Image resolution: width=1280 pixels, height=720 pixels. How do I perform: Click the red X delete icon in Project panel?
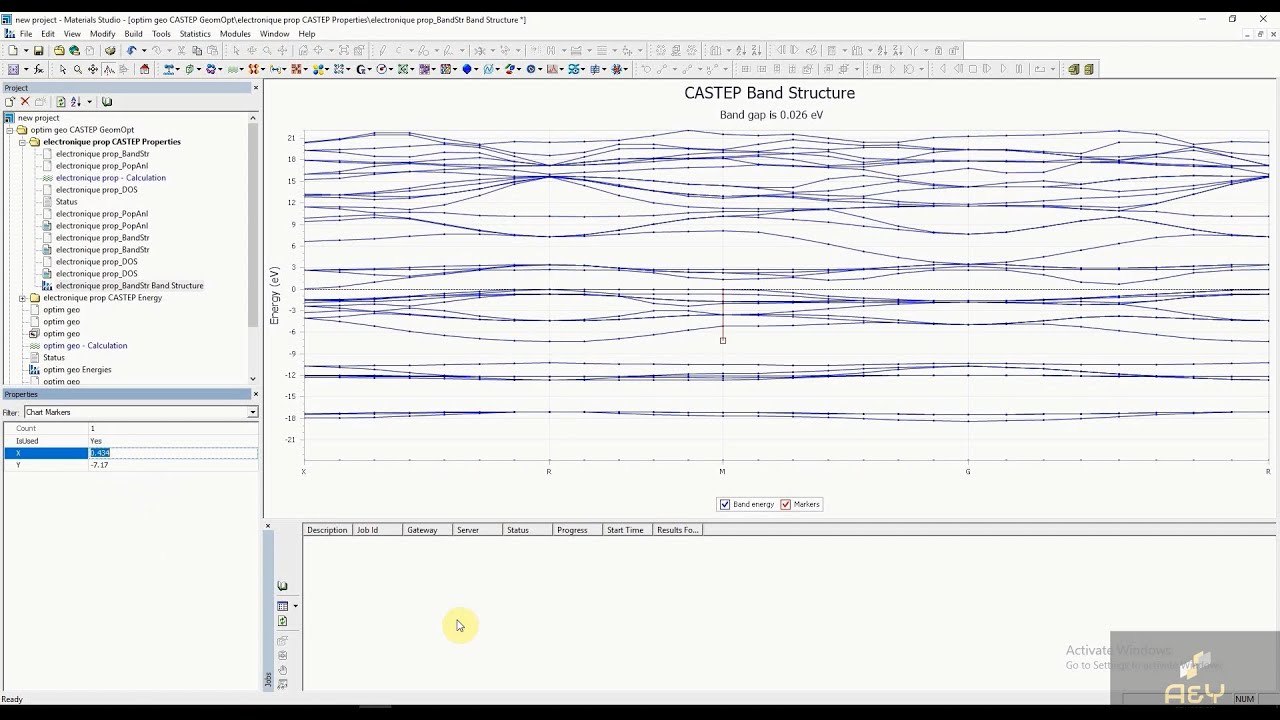(x=25, y=102)
